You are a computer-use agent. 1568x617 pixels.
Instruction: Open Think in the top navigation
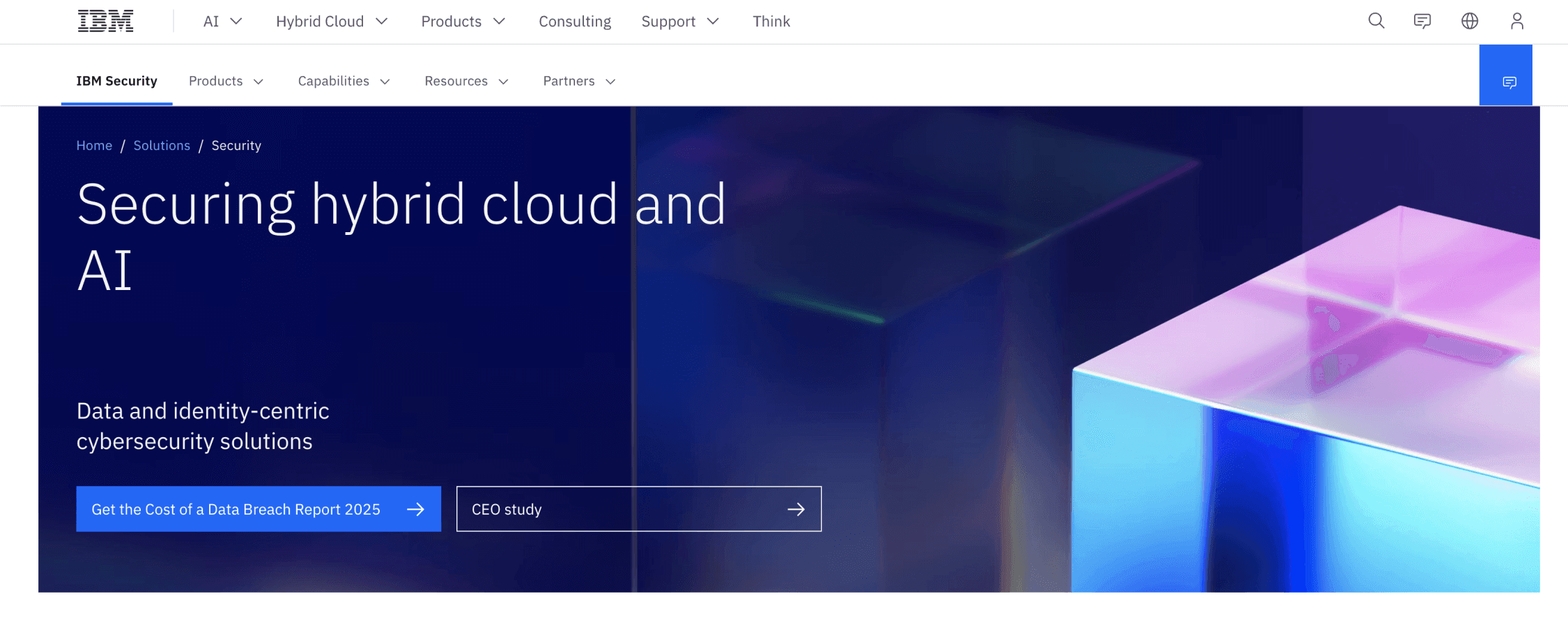pyautogui.click(x=771, y=22)
